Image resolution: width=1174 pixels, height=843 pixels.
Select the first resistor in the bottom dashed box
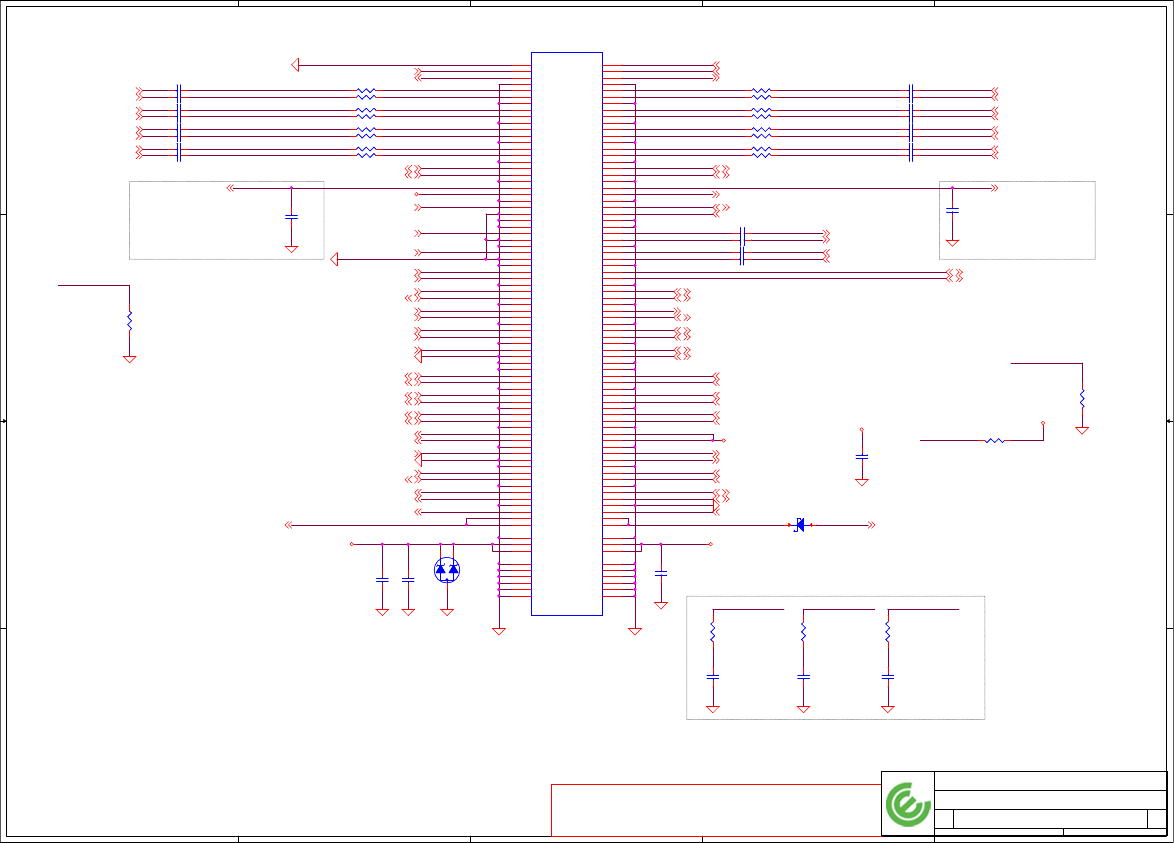point(713,633)
